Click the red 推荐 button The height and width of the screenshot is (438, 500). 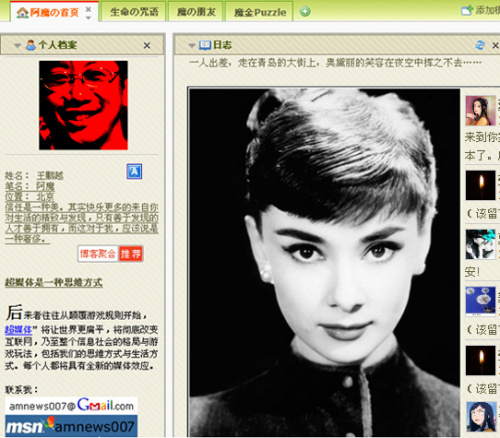[131, 254]
